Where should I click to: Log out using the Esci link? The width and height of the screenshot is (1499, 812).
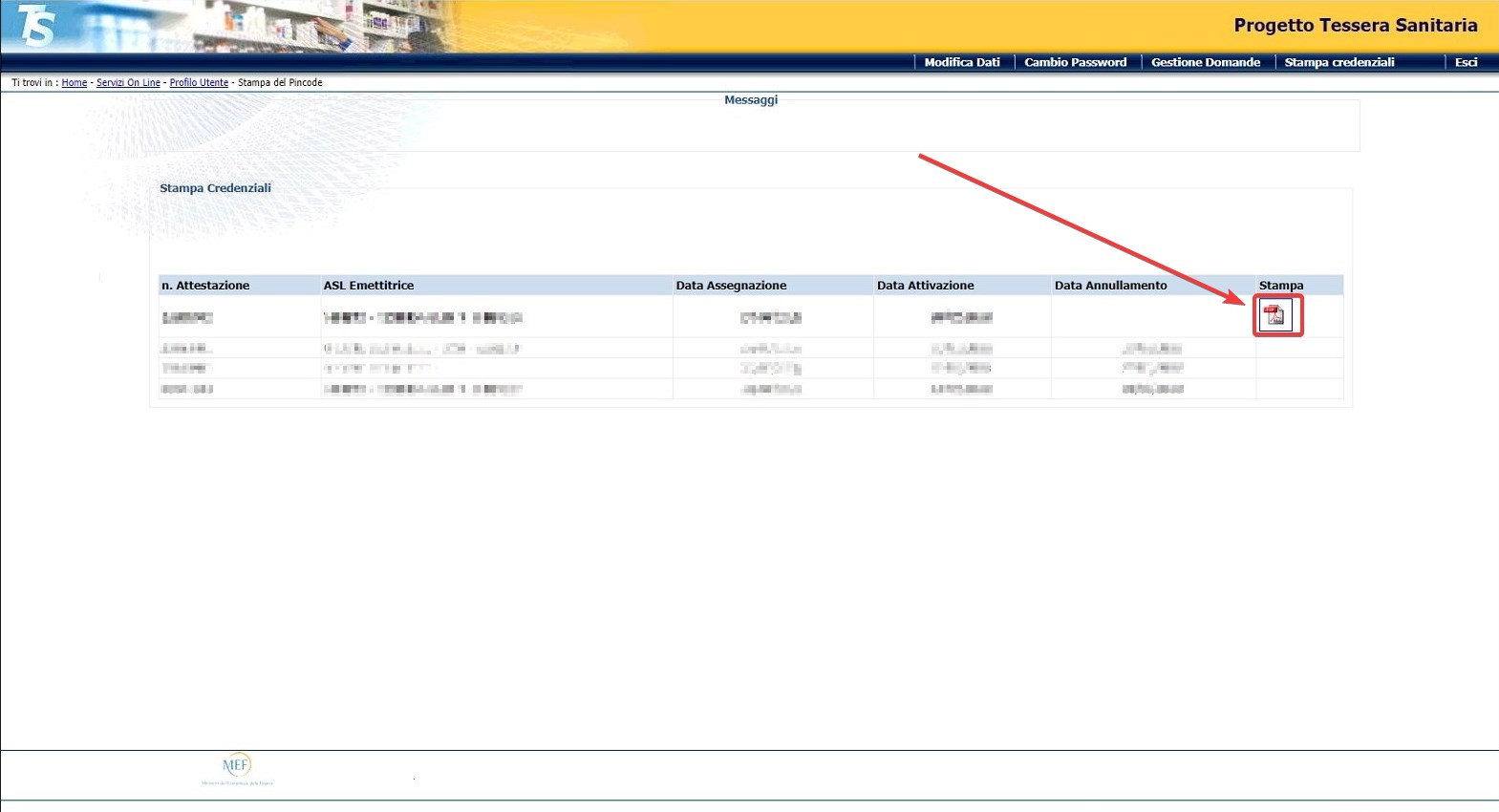pos(1467,62)
